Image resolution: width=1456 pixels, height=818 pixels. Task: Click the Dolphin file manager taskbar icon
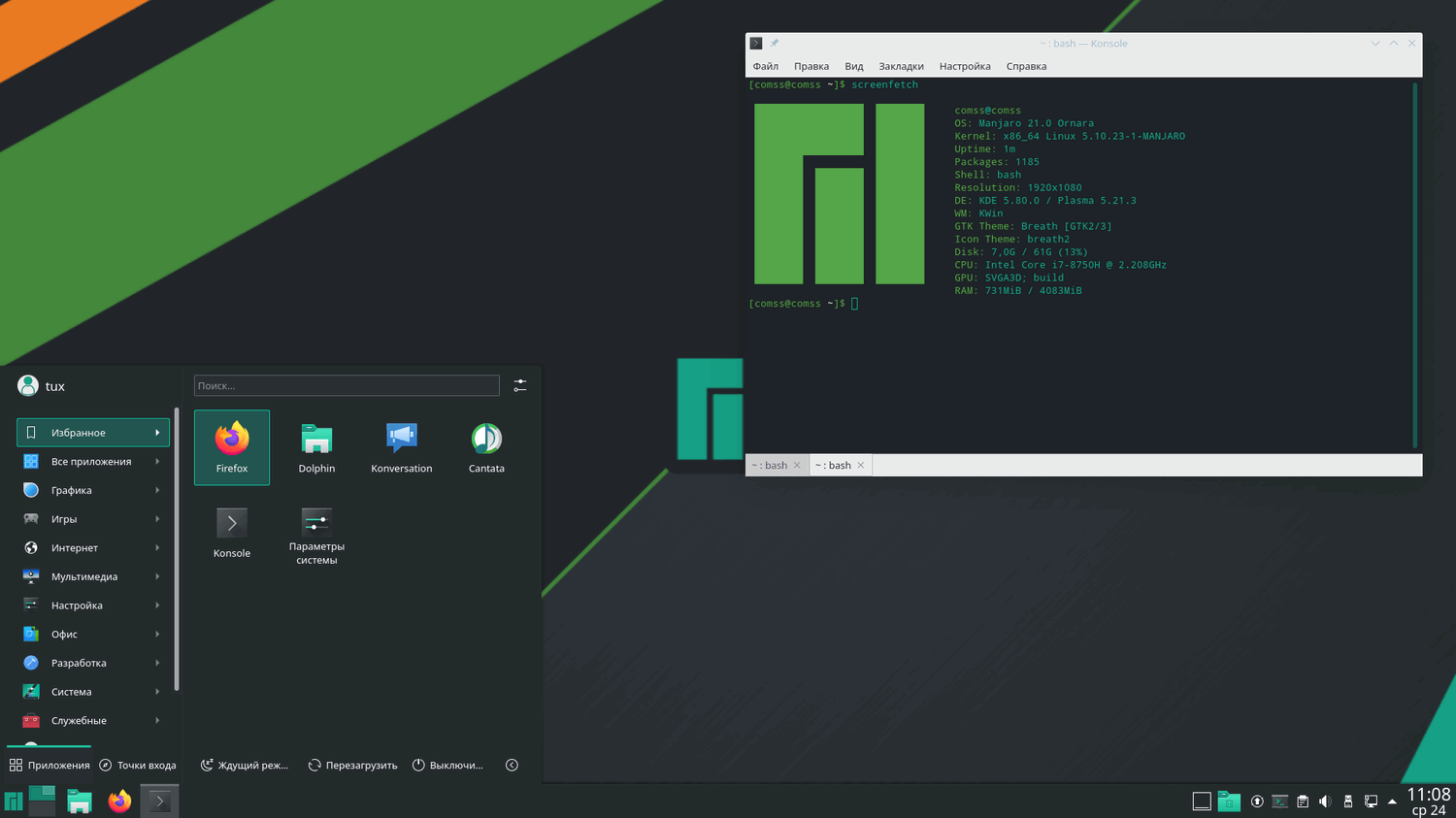(x=80, y=802)
